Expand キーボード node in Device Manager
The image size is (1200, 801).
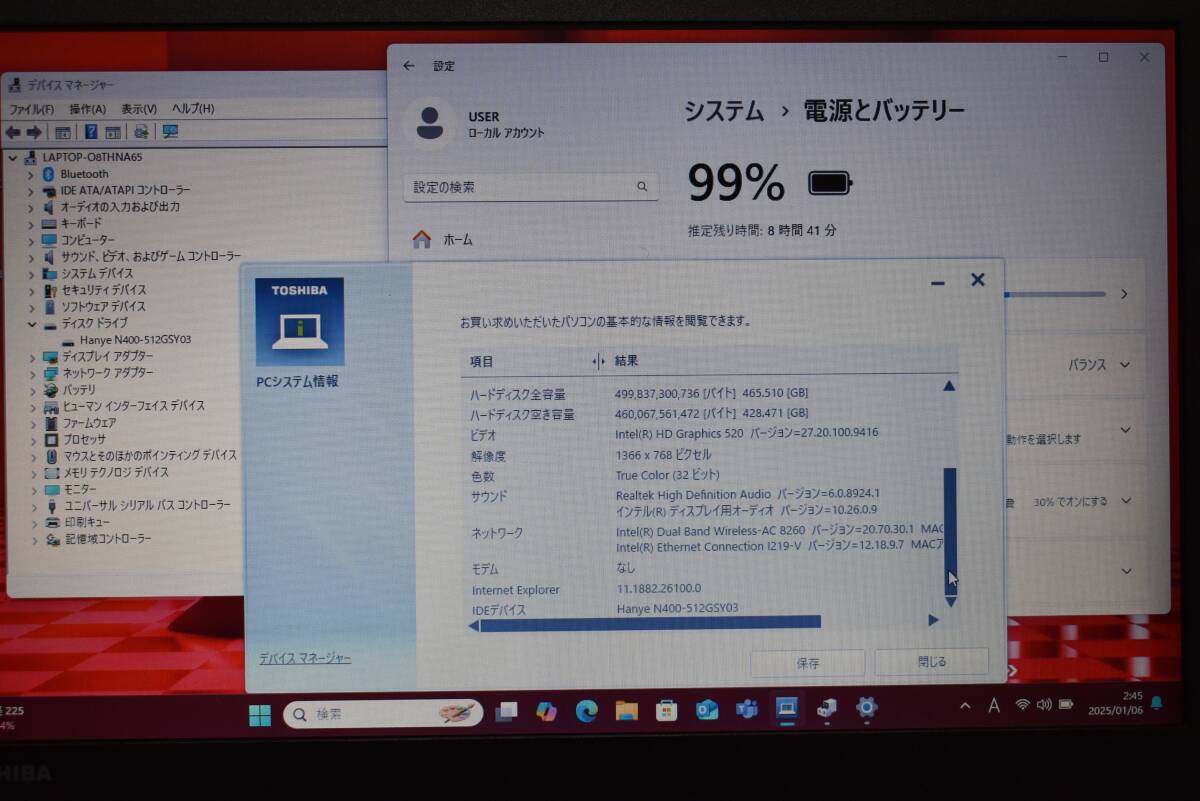31,224
